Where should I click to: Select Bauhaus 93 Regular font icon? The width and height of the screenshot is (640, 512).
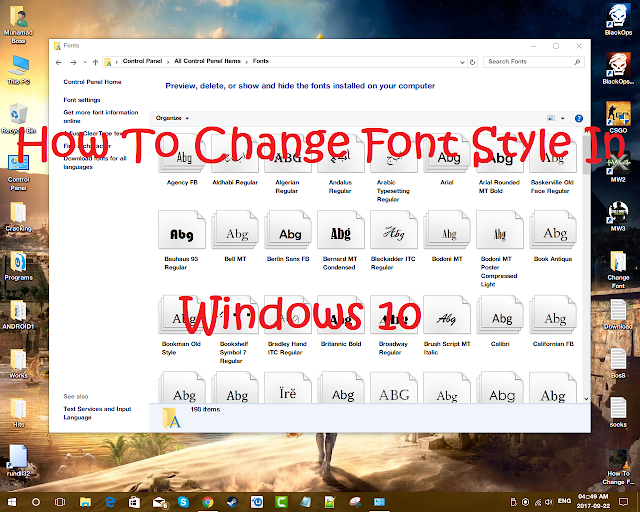pyautogui.click(x=182, y=230)
